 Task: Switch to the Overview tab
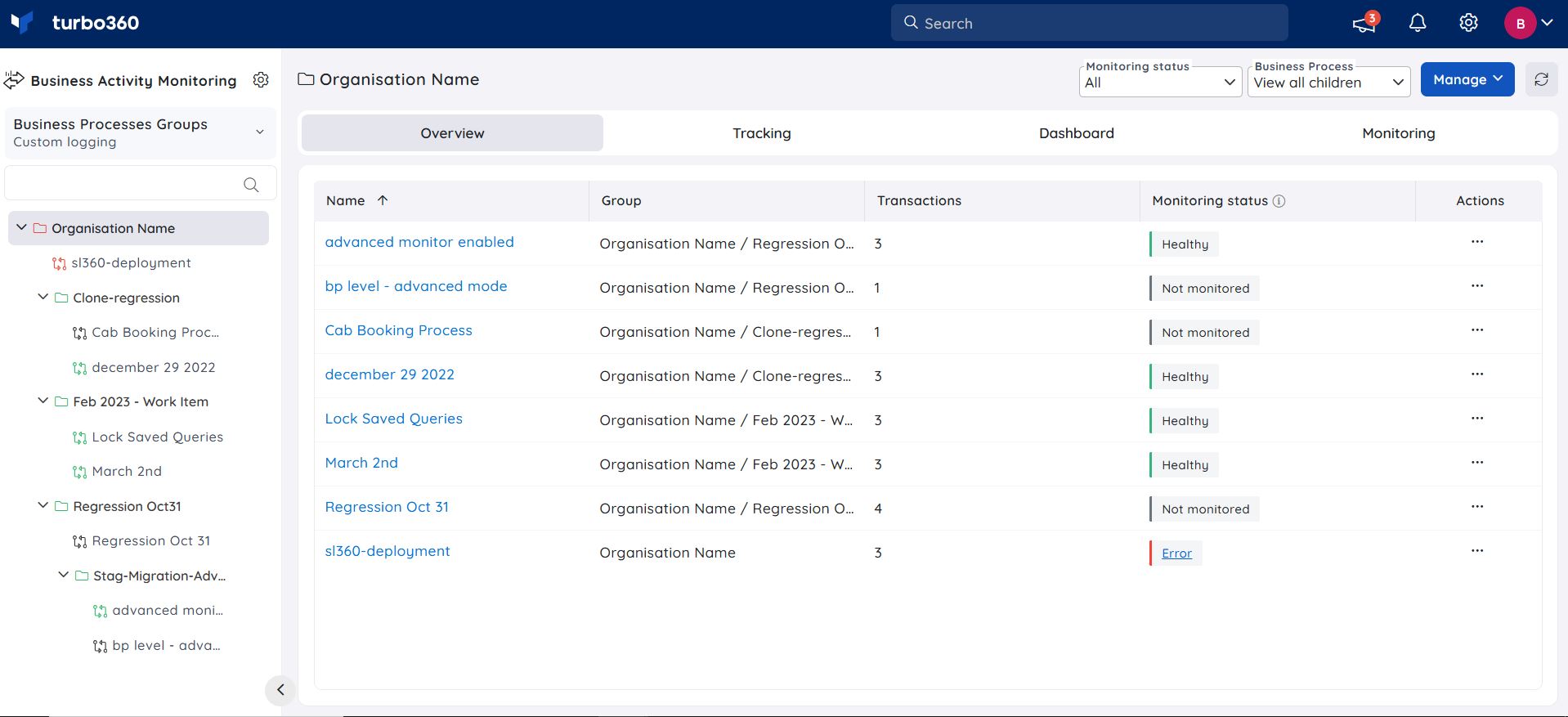click(452, 132)
